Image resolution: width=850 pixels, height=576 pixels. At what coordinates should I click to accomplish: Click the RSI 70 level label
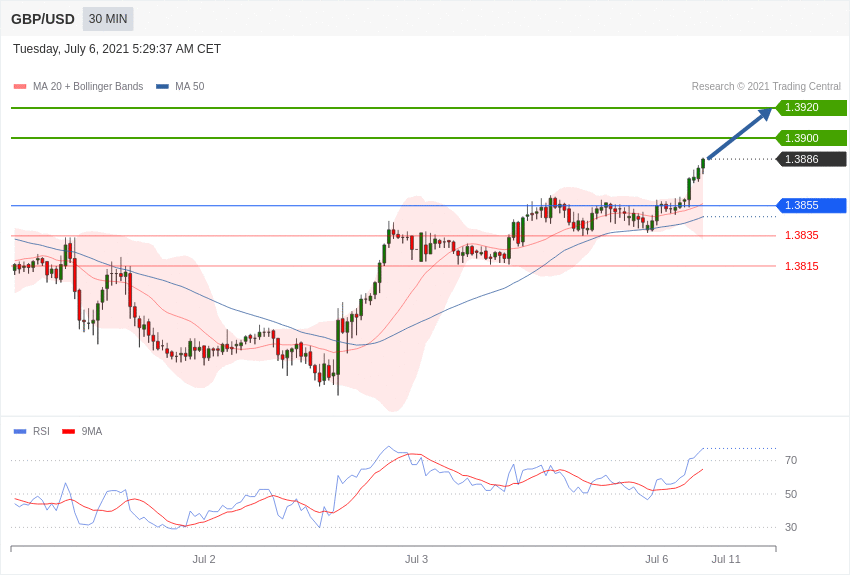click(x=791, y=460)
